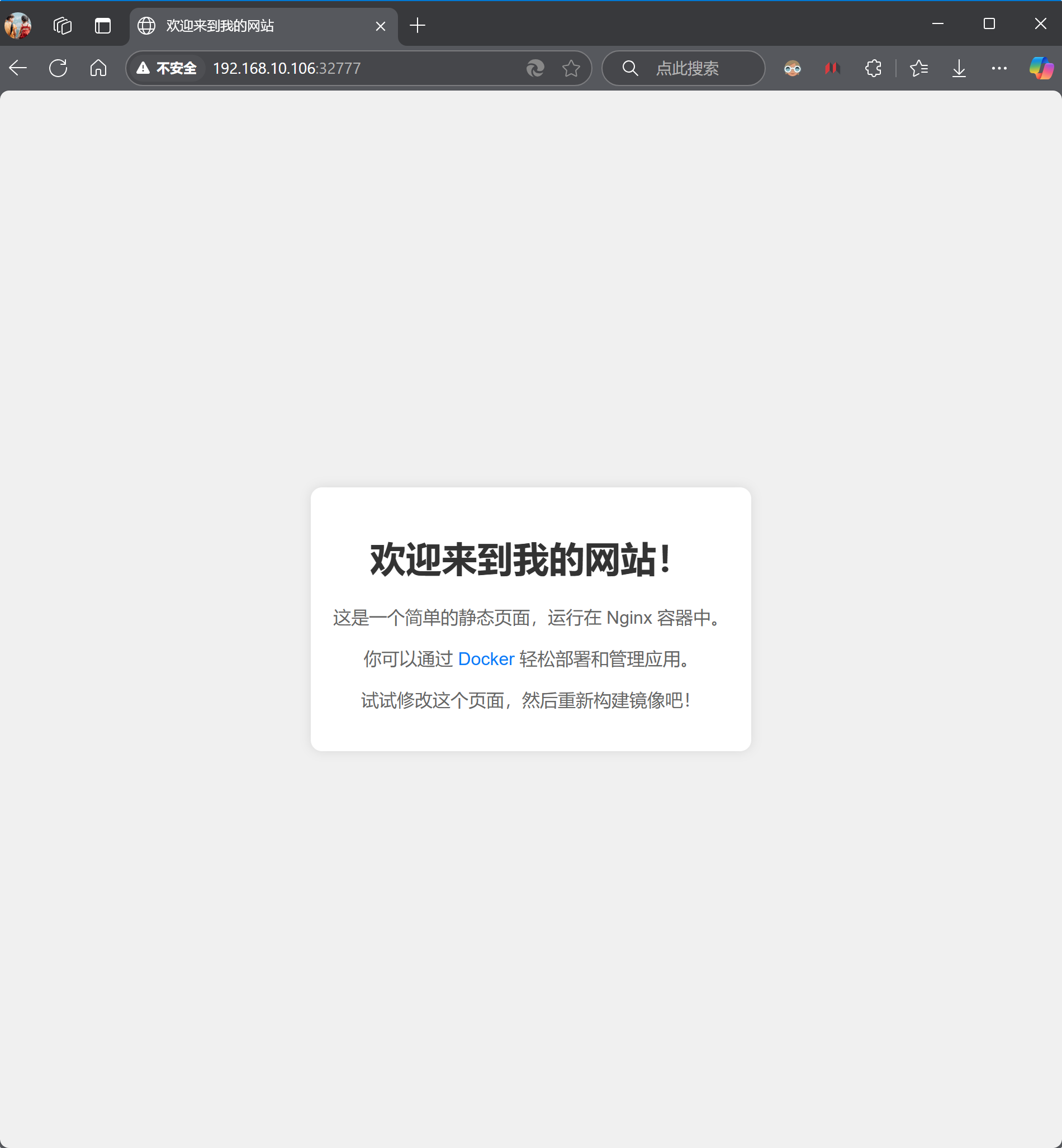Follow the Docker link on the page
This screenshot has height=1148, width=1062.
[x=486, y=659]
